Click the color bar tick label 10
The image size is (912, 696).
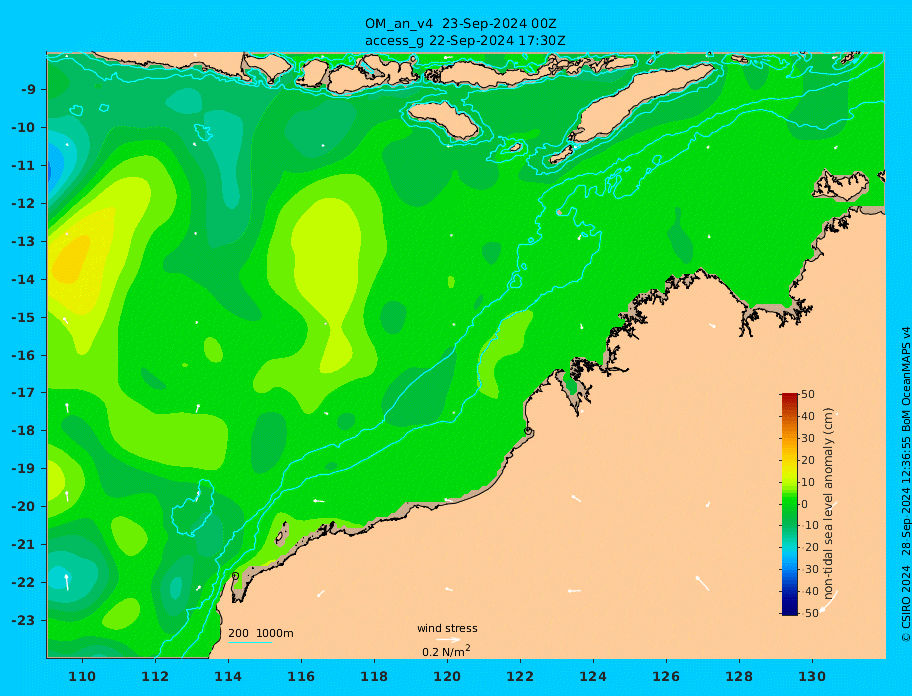808,482
